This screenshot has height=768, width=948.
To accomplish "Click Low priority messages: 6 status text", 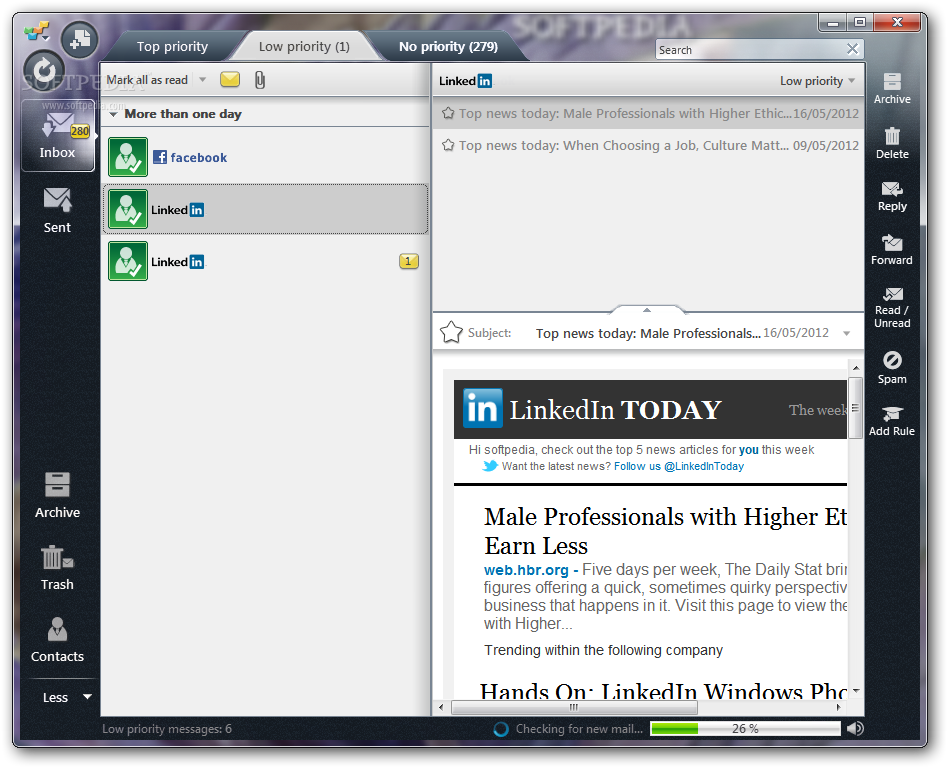I will 167,729.
